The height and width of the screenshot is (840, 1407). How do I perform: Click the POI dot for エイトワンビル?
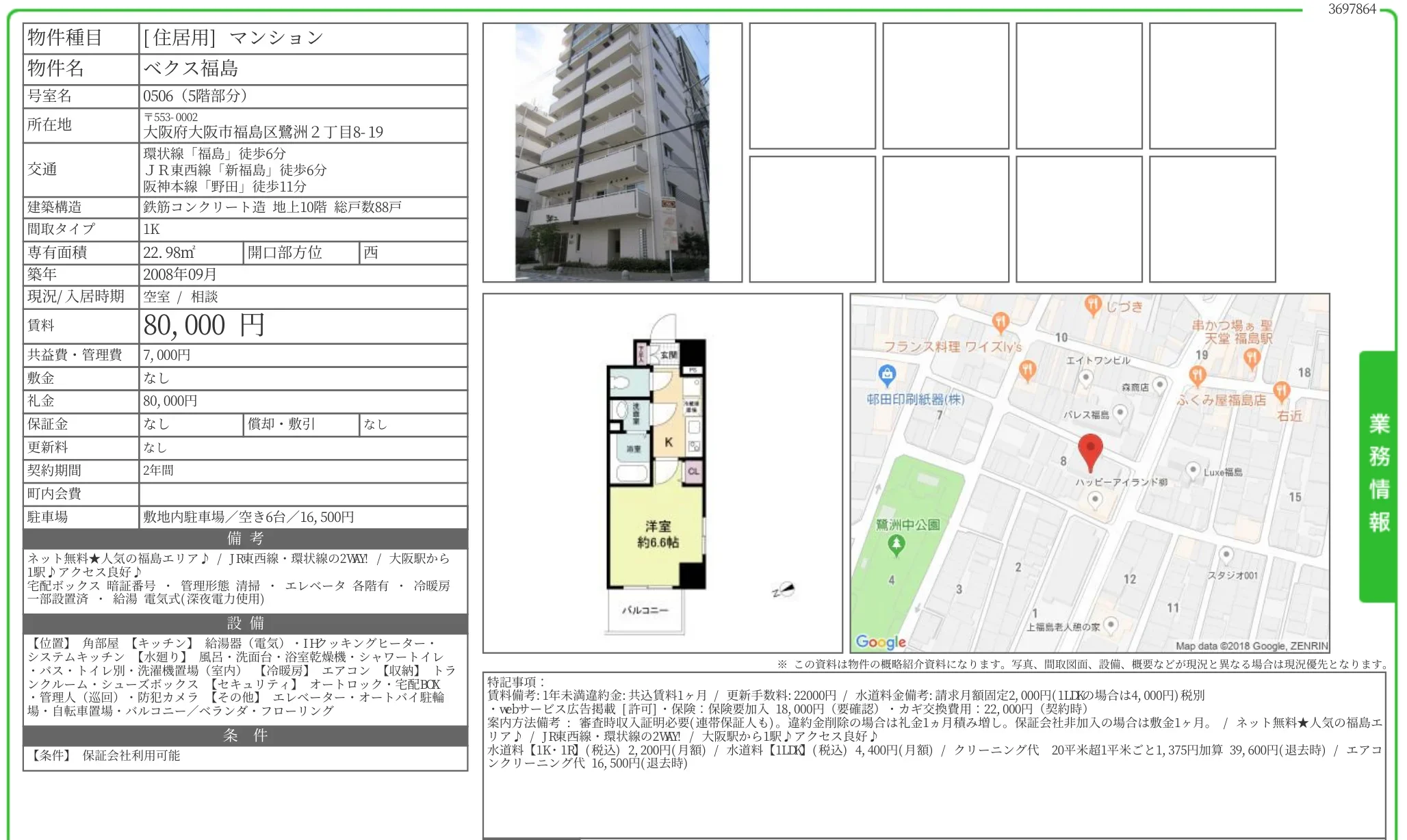[x=1085, y=378]
